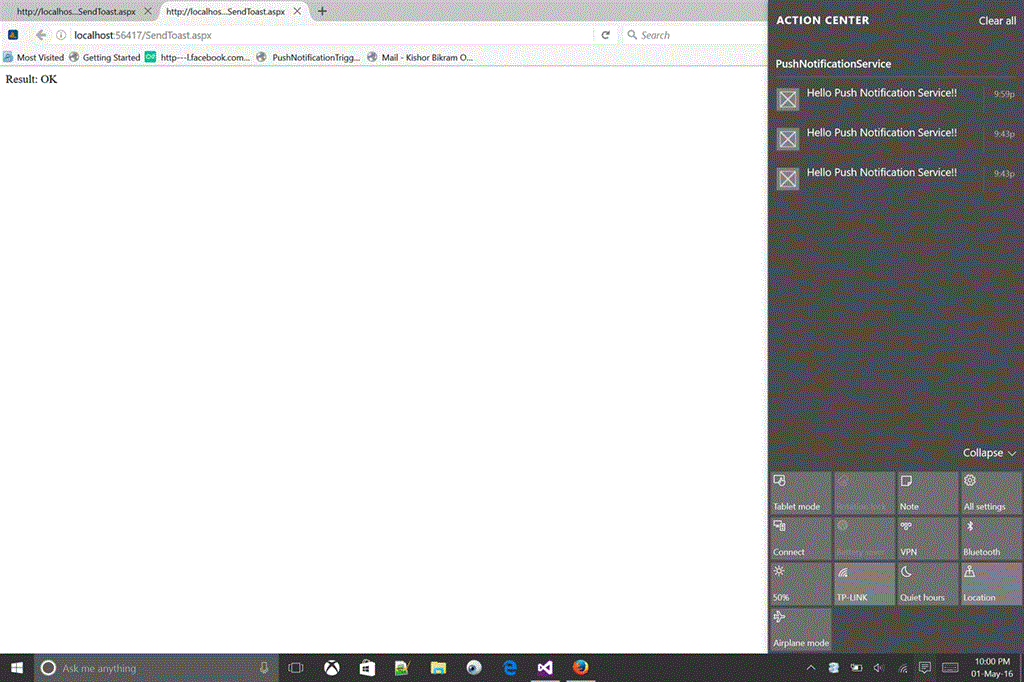
Task: Launch the Xbox app from the taskbar
Action: tap(331, 668)
